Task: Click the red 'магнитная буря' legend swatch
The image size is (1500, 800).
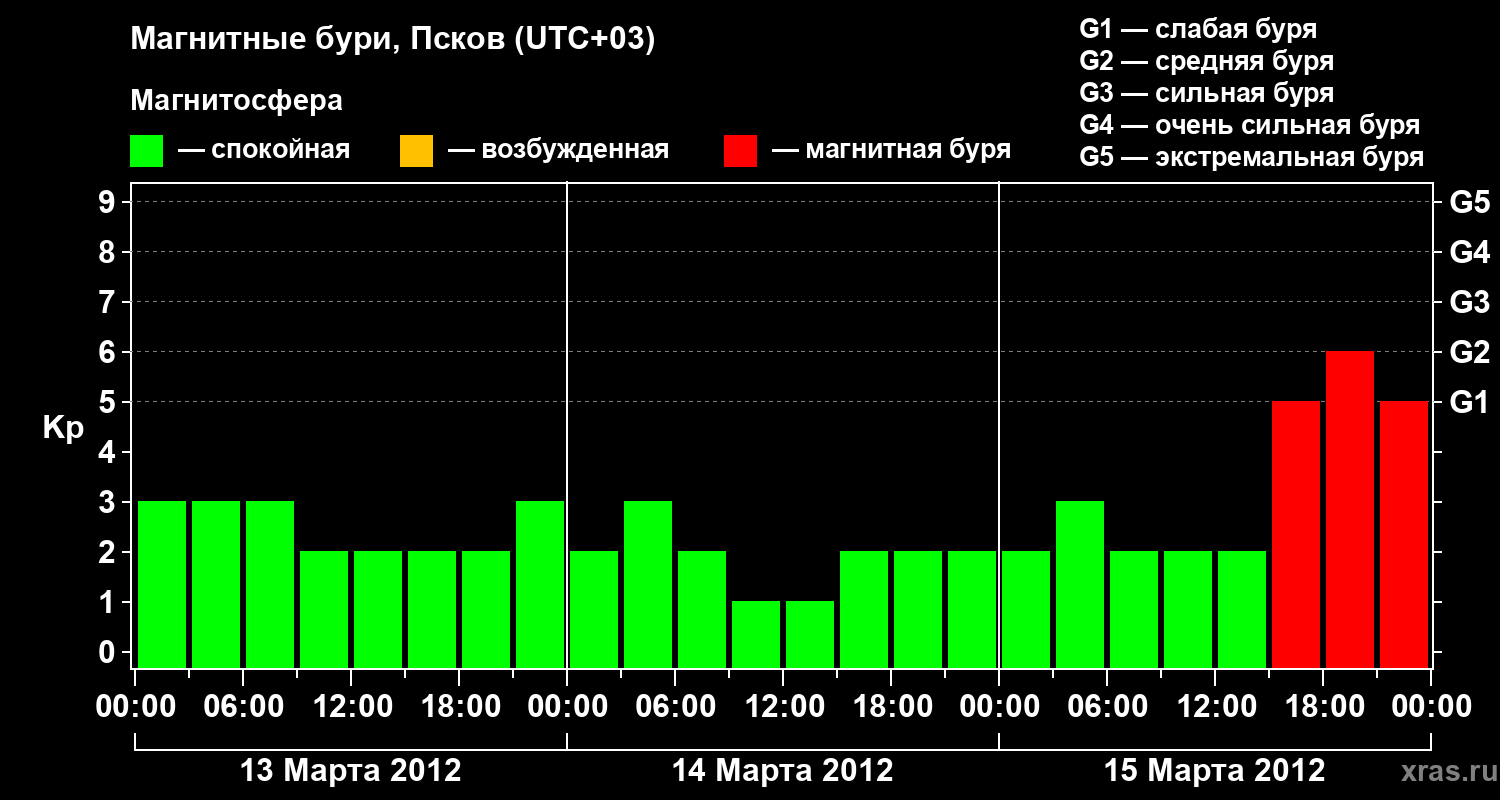Action: pyautogui.click(x=741, y=151)
